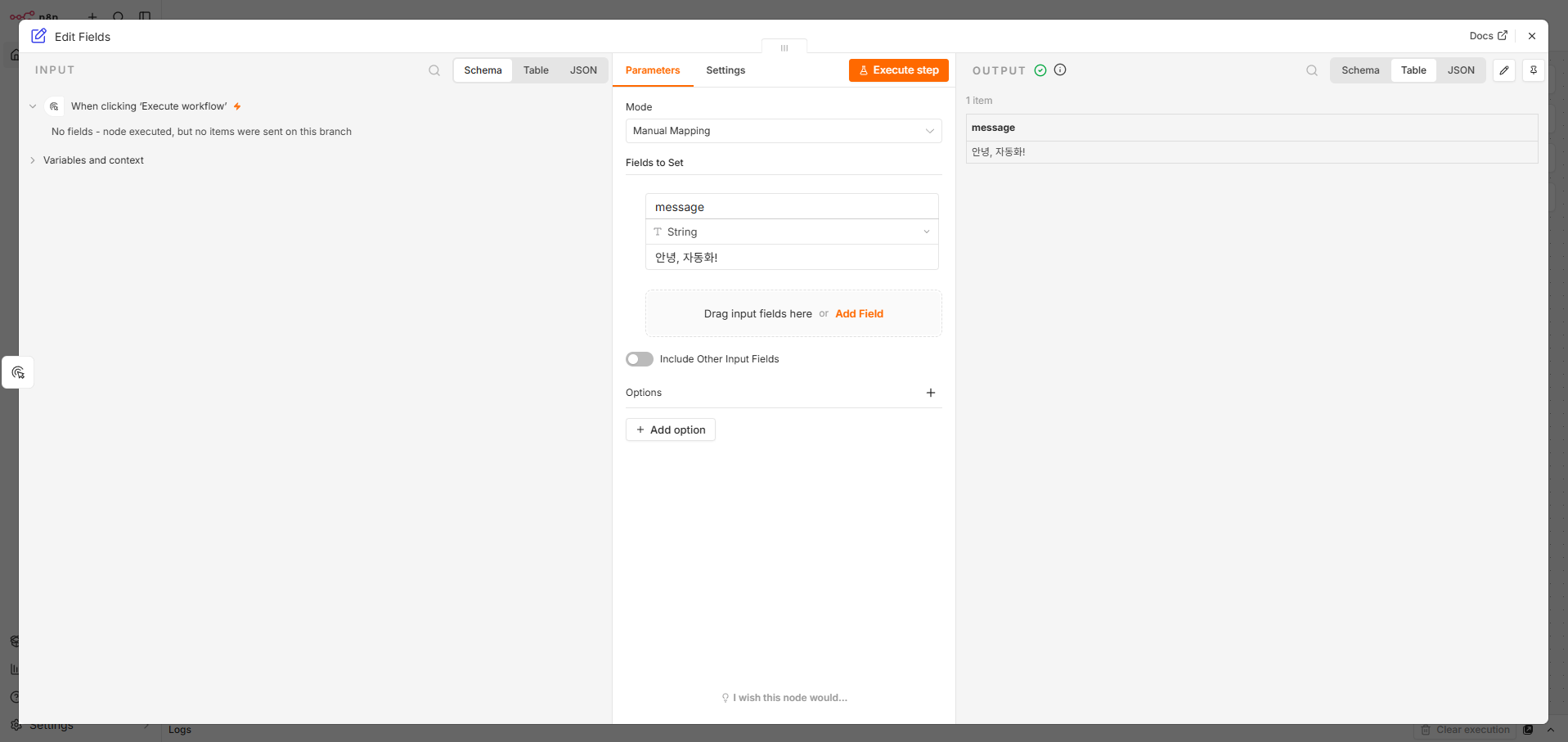Toggle Include Other Input Fields
Image resolution: width=1568 pixels, height=742 pixels.
click(640, 359)
